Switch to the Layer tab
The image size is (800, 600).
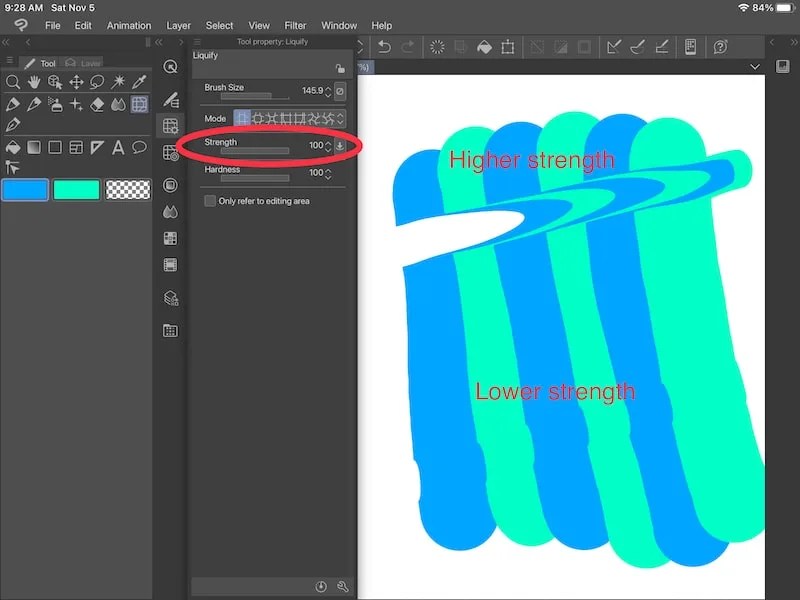pos(89,62)
